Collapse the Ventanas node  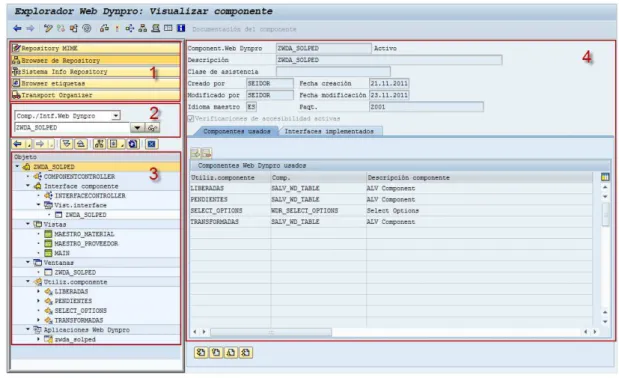[28, 262]
